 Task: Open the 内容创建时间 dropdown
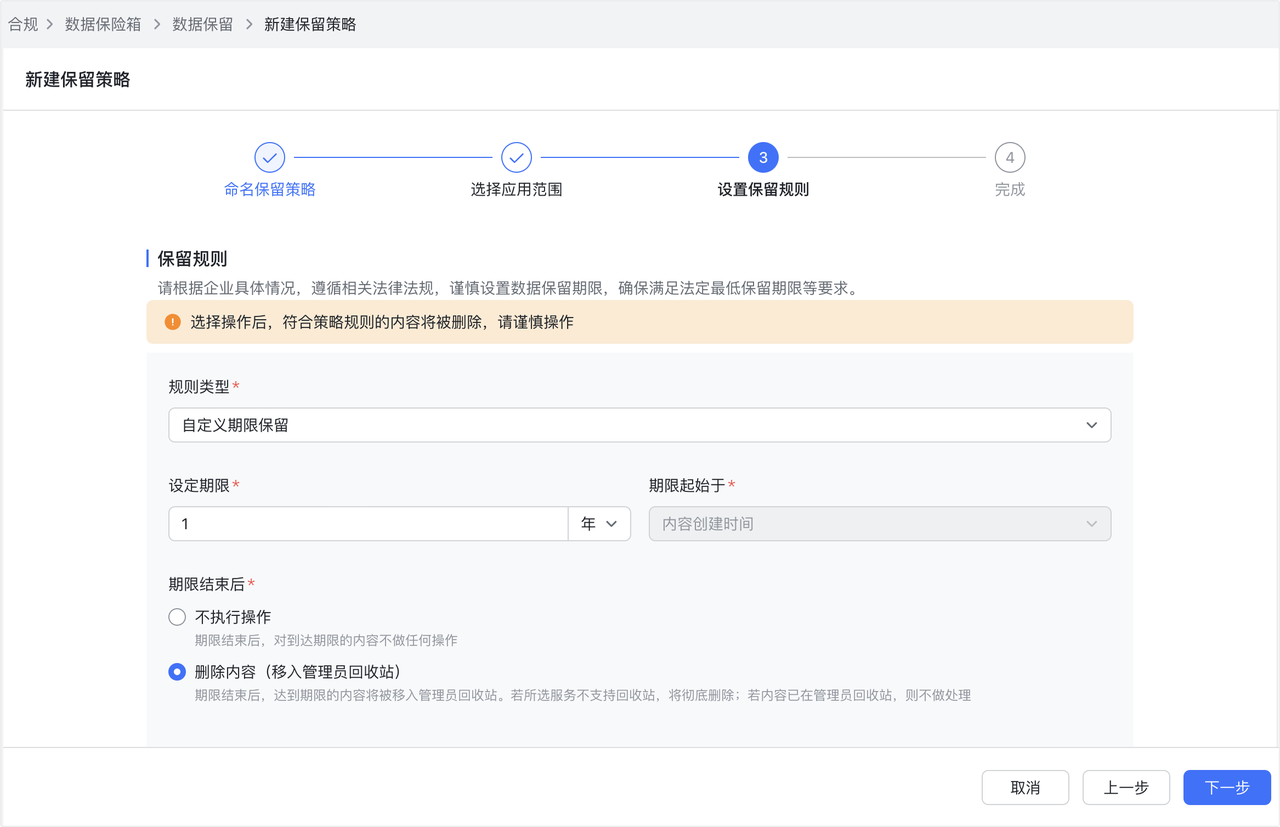pos(880,524)
